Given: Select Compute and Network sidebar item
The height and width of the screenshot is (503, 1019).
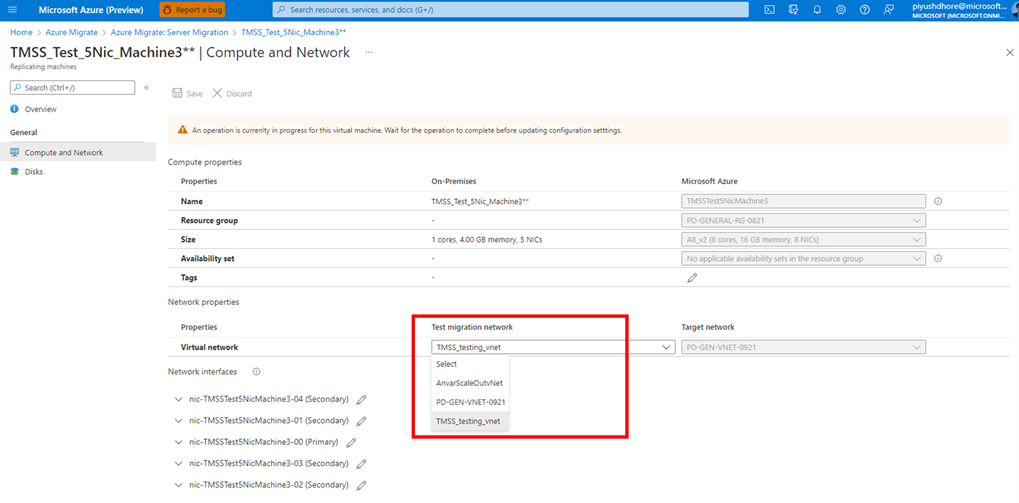Looking at the screenshot, I should [78, 153].
